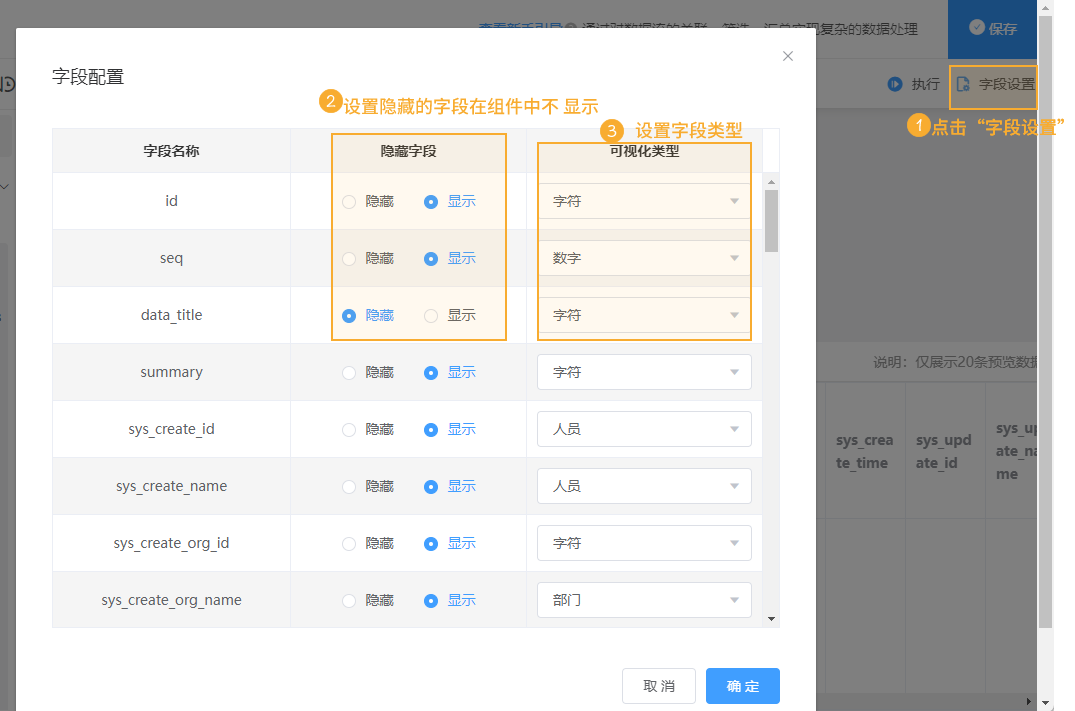Close the 字段配置 dialog with the X
The width and height of the screenshot is (1075, 711).
787,56
